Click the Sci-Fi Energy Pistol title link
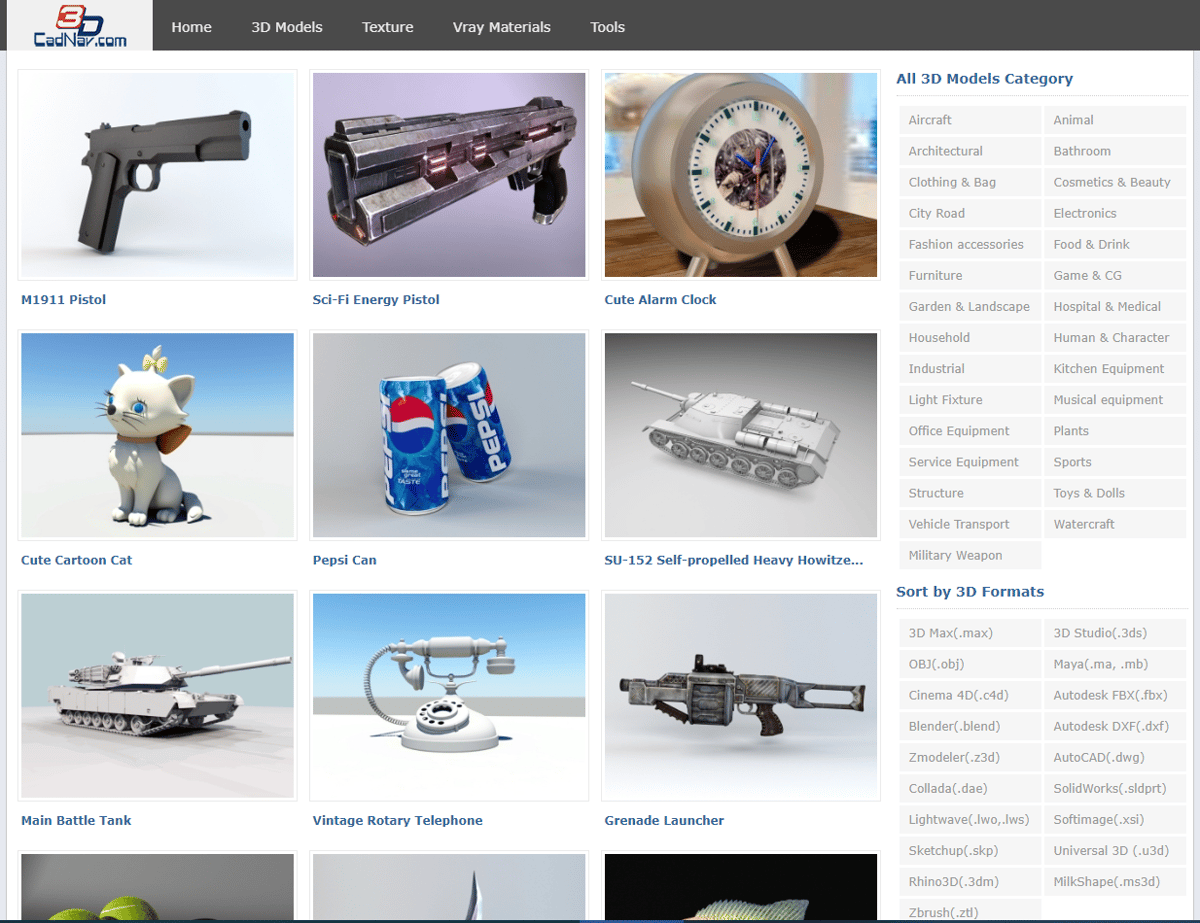1200x923 pixels. pos(376,300)
